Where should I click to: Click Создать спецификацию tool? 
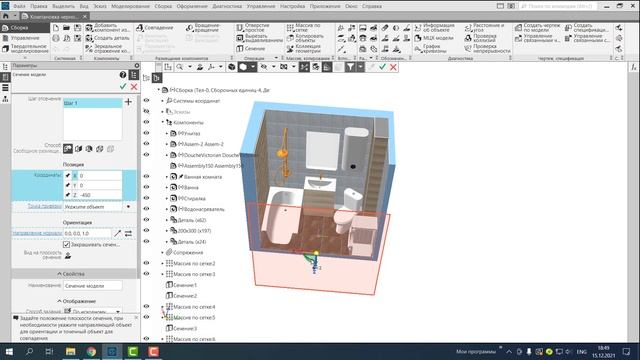click(587, 28)
